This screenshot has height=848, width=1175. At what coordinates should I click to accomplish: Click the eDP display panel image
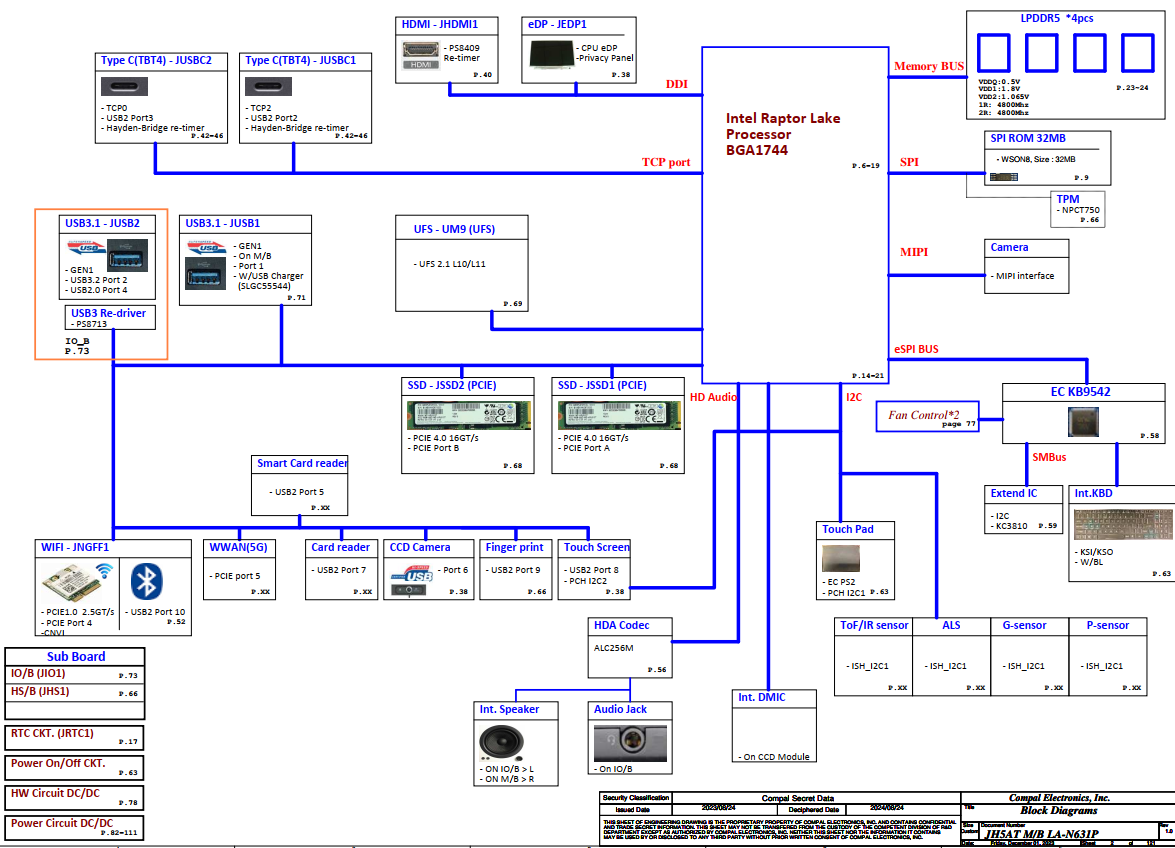click(549, 59)
